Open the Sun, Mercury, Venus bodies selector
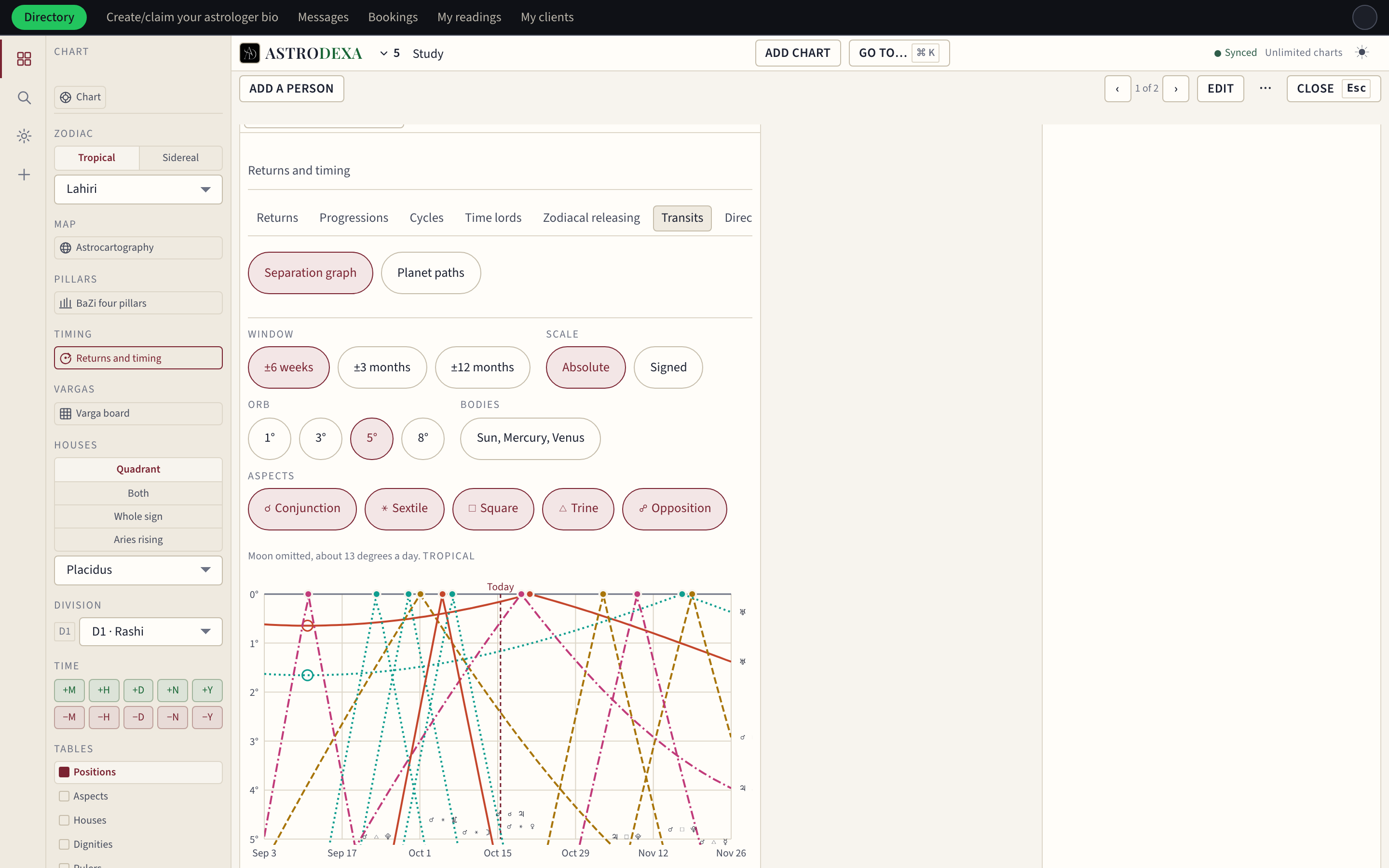The image size is (1389, 868). (x=531, y=439)
